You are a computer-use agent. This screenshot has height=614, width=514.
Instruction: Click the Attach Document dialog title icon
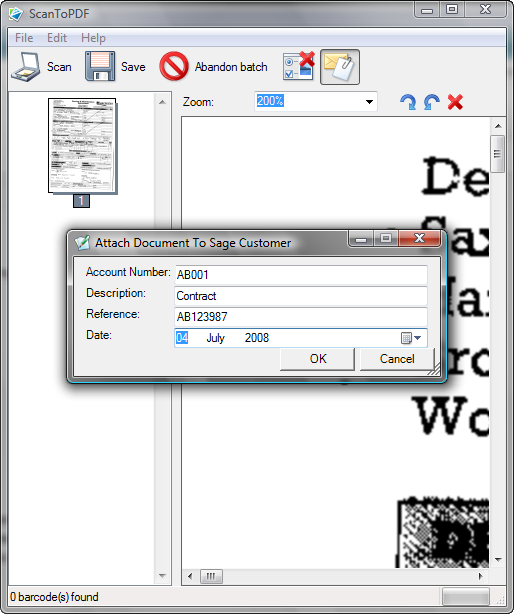tap(82, 243)
